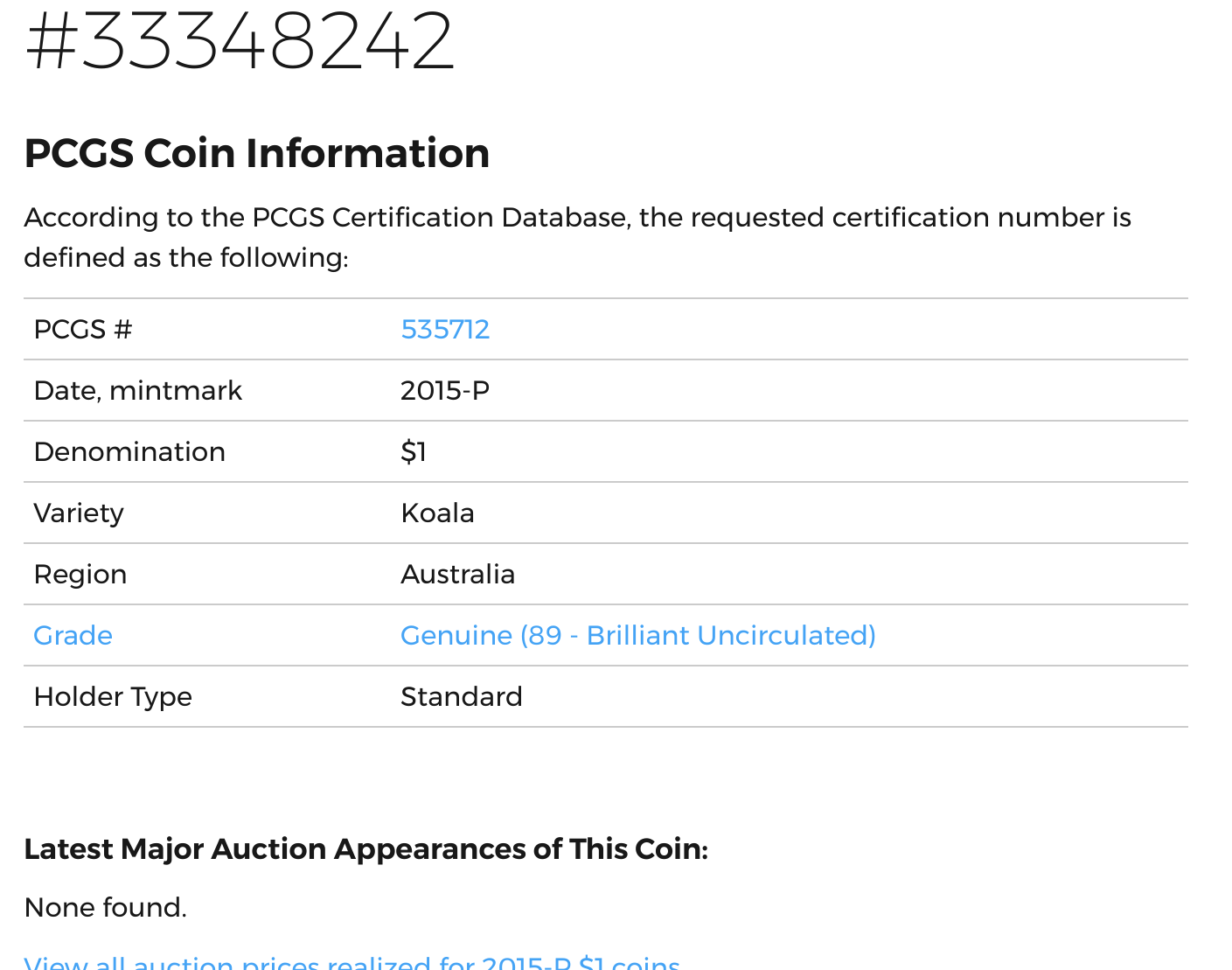Click the Latest Major Auction Appearances heading
1232x970 pixels.
pyautogui.click(x=365, y=849)
